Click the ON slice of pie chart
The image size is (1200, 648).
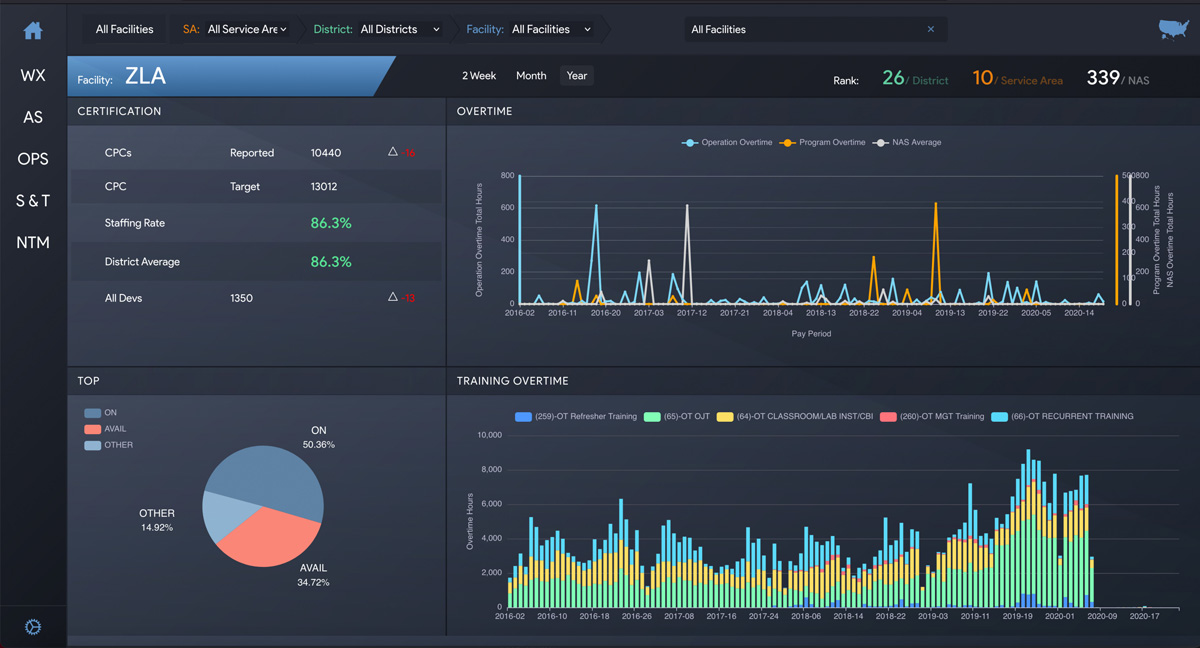(x=275, y=478)
